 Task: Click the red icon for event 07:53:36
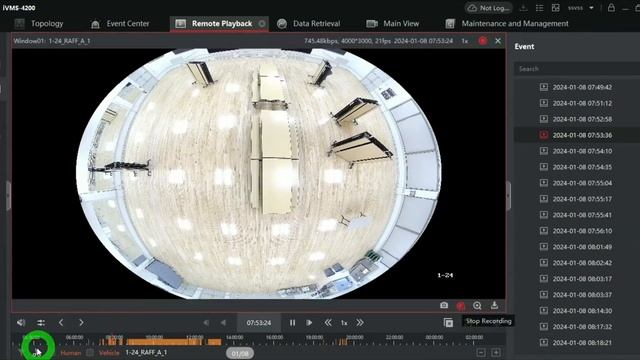coord(544,135)
